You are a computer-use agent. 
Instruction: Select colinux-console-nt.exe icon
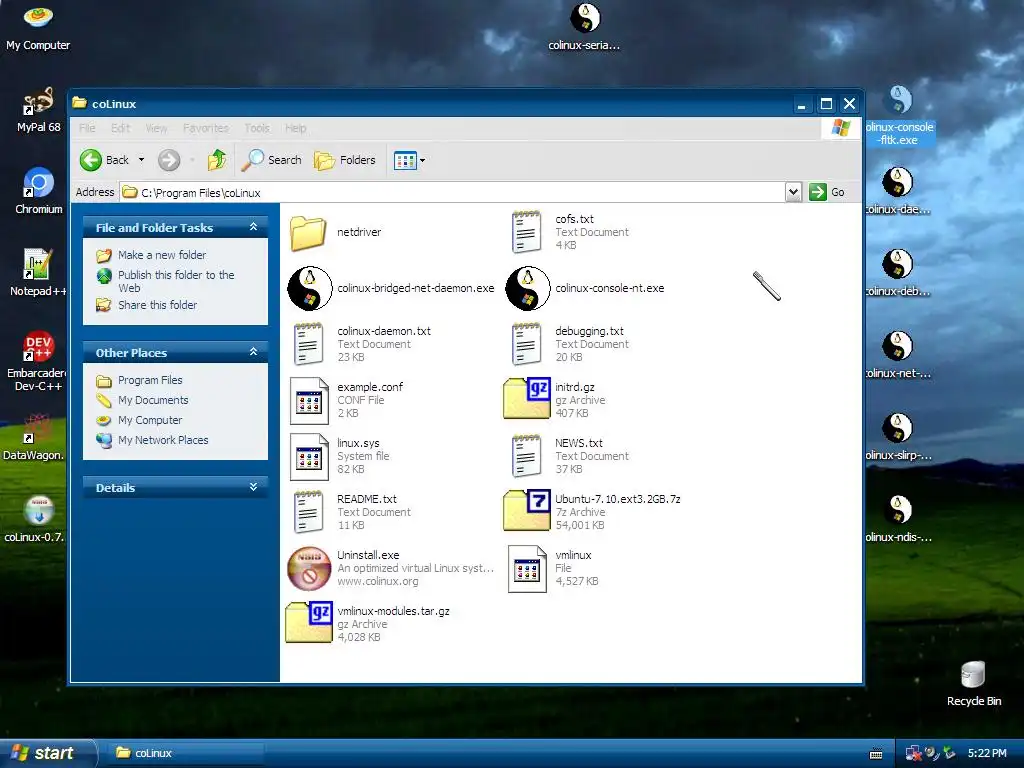pos(528,288)
